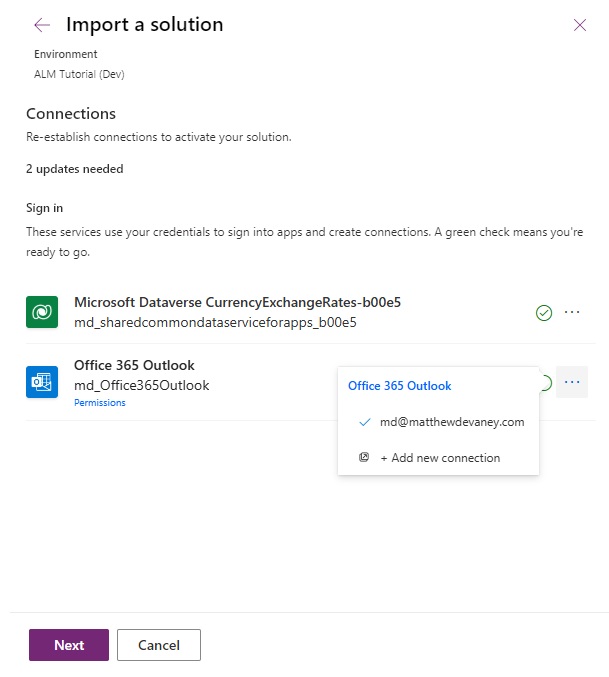Click the md_Office365Outlook reference name

tap(142, 385)
